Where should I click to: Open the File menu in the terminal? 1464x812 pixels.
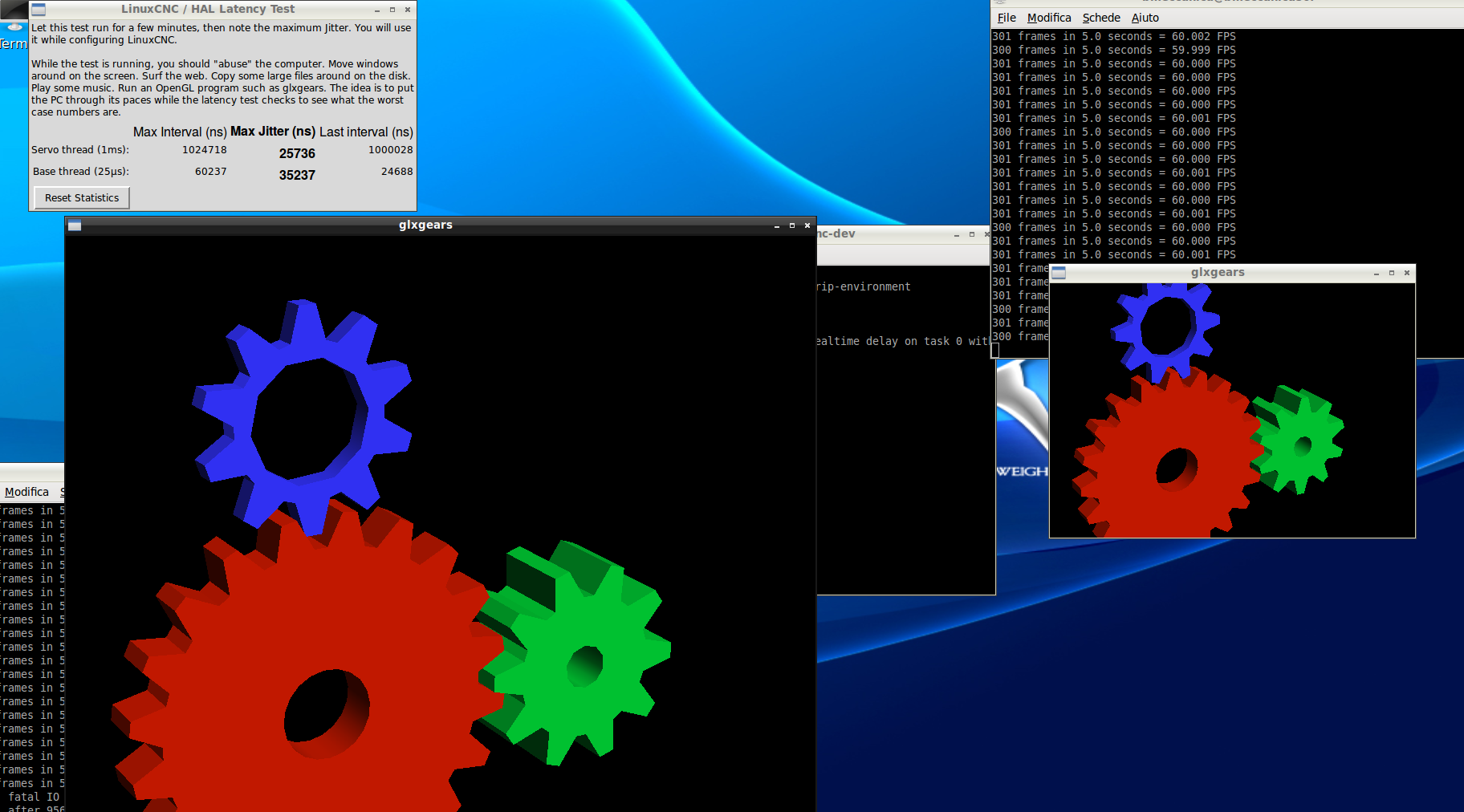(1007, 18)
